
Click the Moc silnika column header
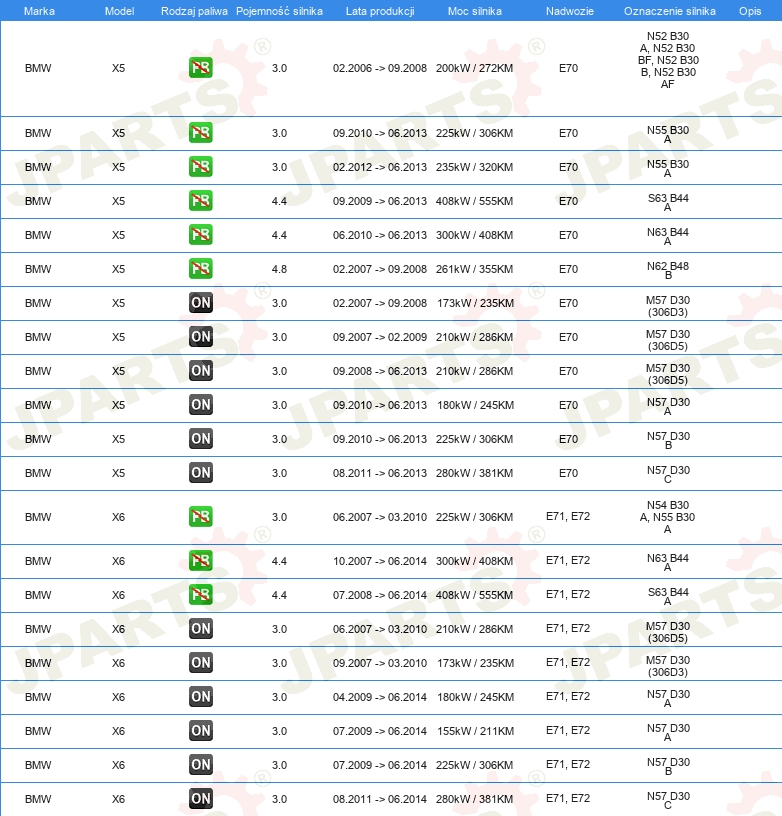pyautogui.click(x=475, y=11)
